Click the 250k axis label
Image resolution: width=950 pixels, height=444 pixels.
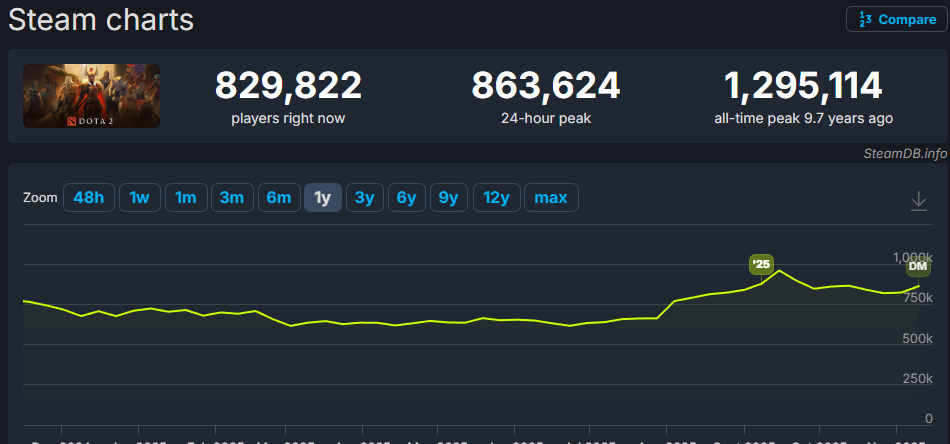point(915,379)
